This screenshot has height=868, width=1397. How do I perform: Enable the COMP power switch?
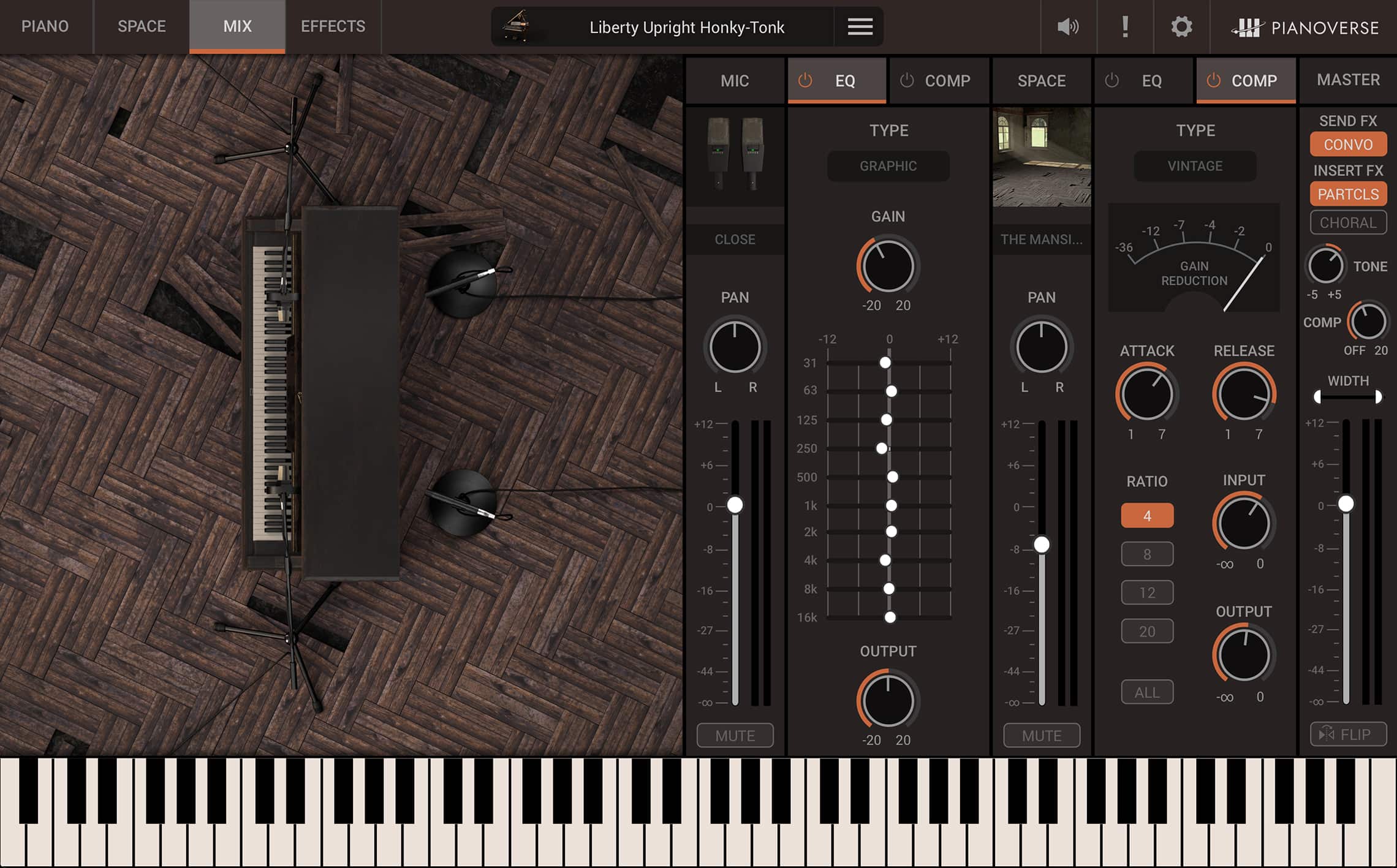pos(1213,80)
